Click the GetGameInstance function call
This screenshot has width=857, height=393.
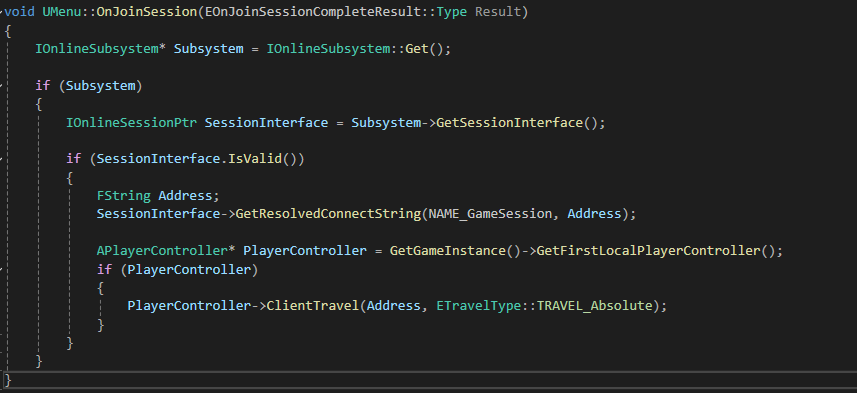coord(448,251)
